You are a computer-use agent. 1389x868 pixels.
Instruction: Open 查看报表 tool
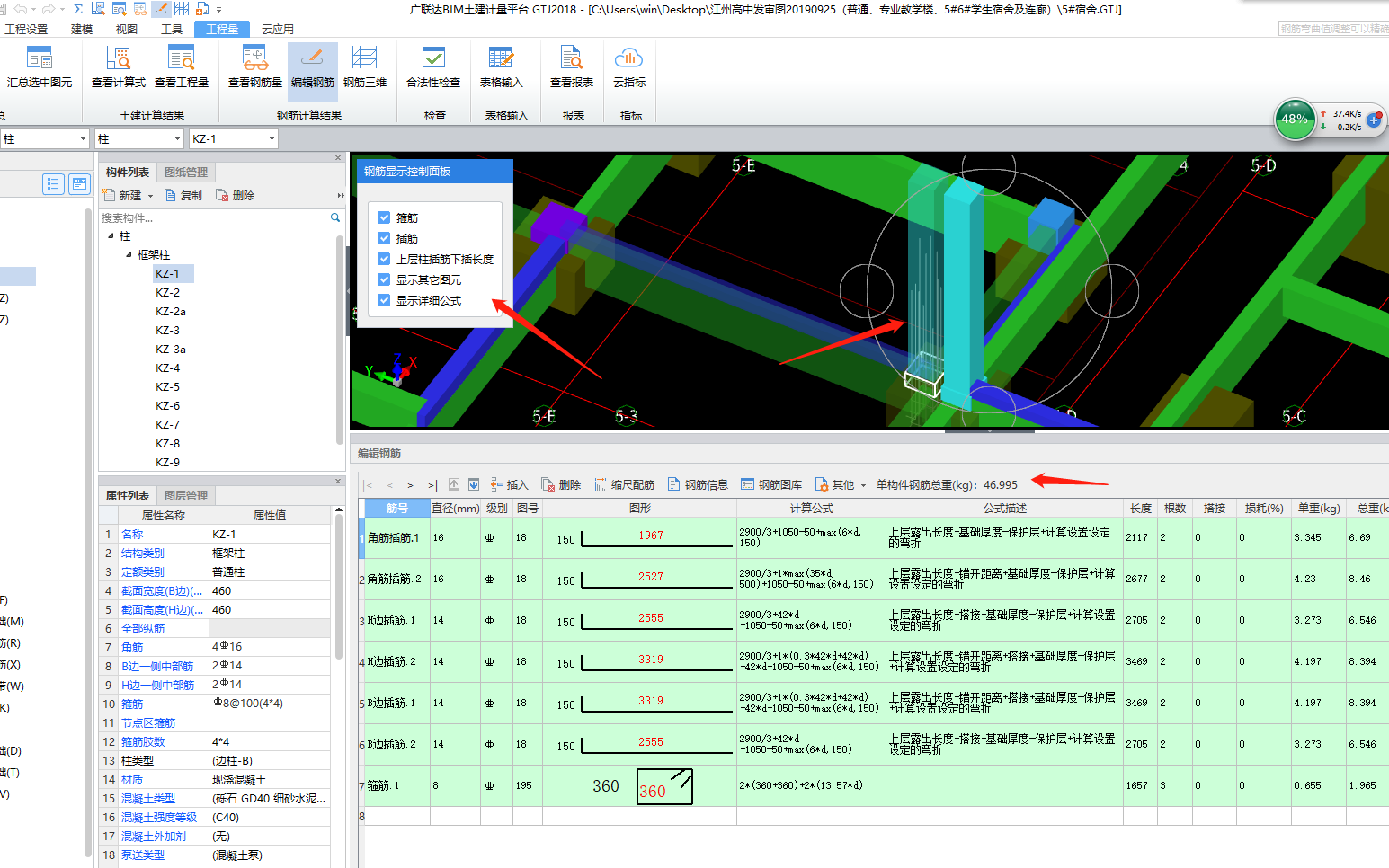tap(572, 67)
